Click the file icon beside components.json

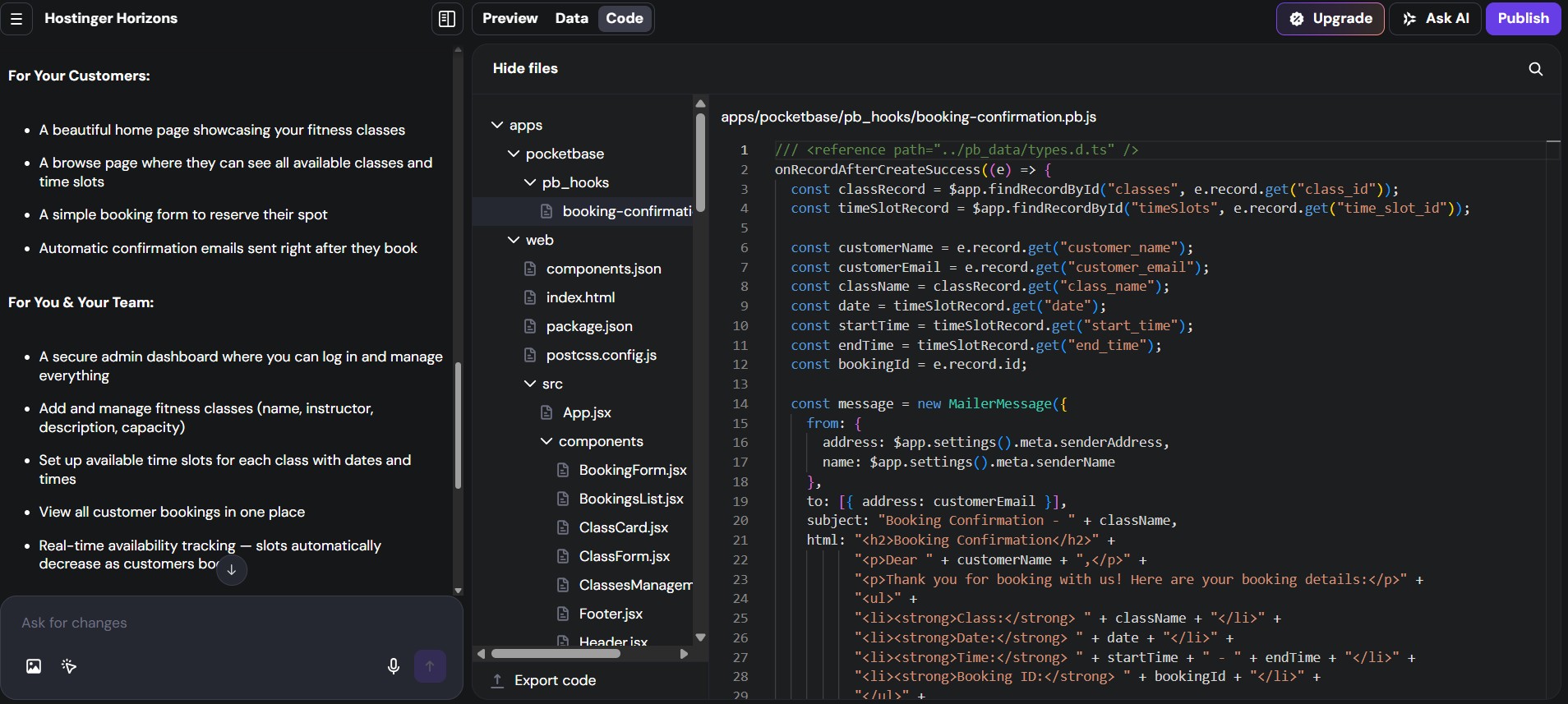[530, 269]
